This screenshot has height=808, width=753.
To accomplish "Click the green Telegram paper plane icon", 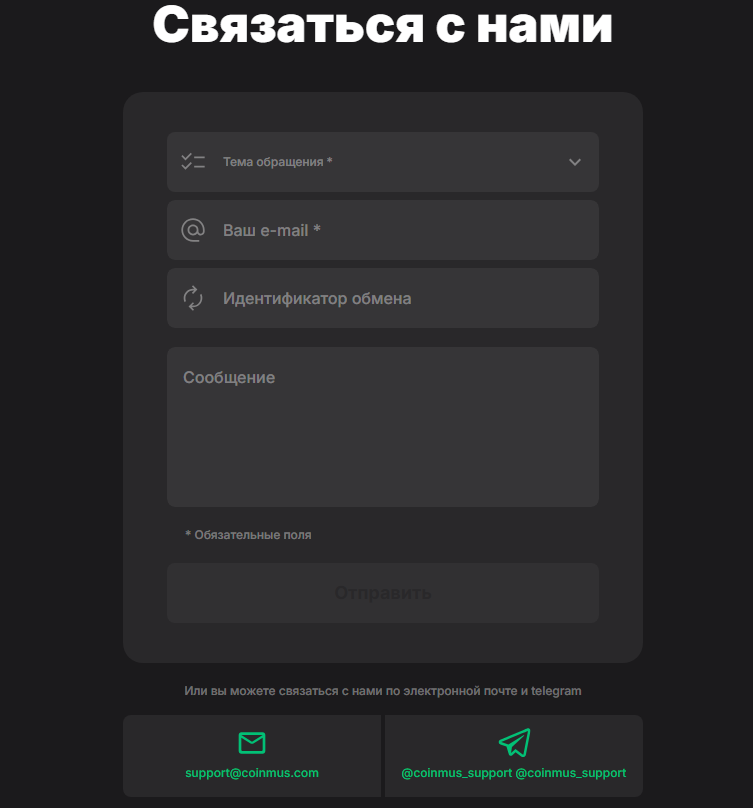I will click(514, 742).
